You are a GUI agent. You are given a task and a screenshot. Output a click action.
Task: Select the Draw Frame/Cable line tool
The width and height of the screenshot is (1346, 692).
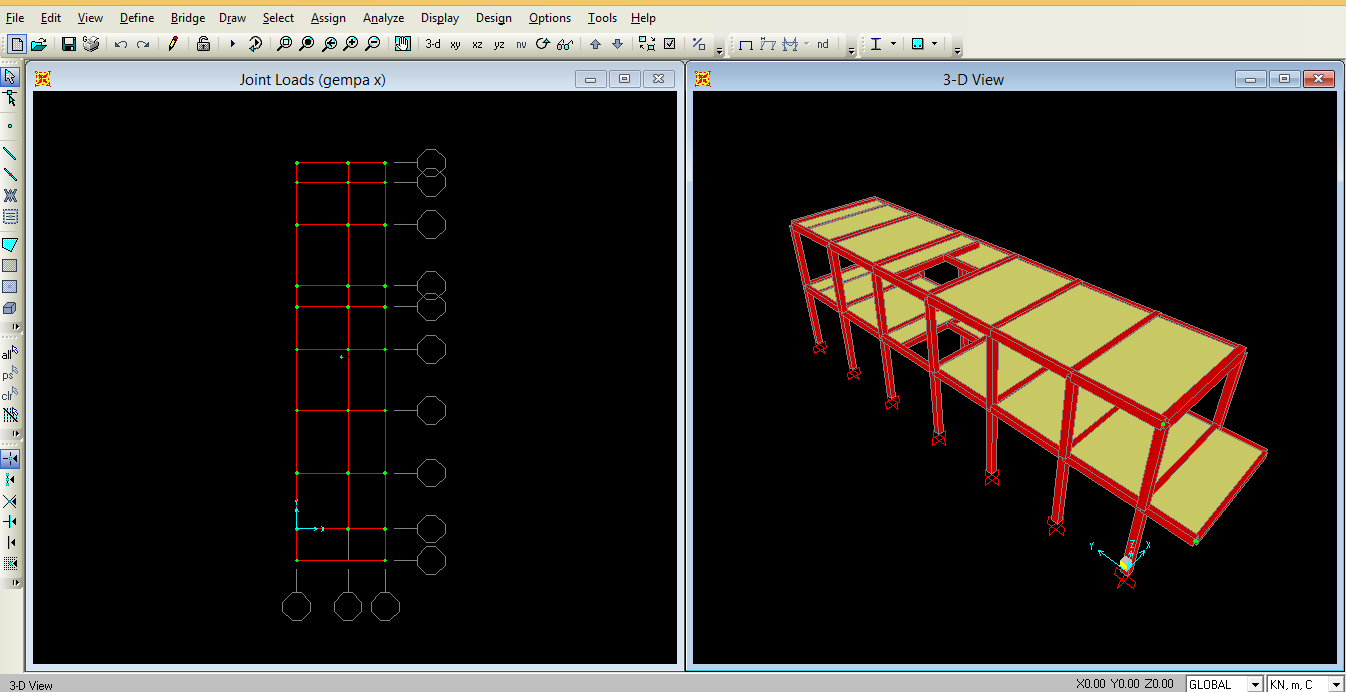coord(10,153)
